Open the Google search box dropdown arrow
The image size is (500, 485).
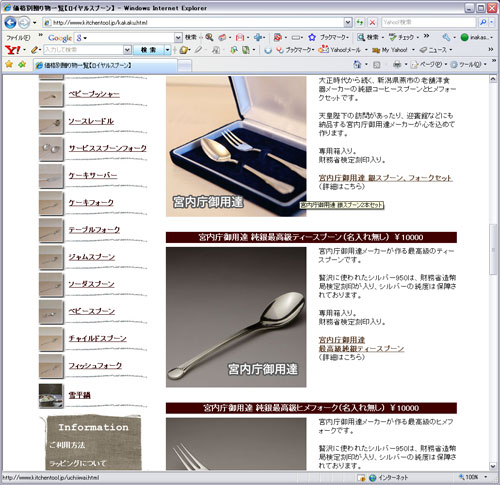[178, 37]
